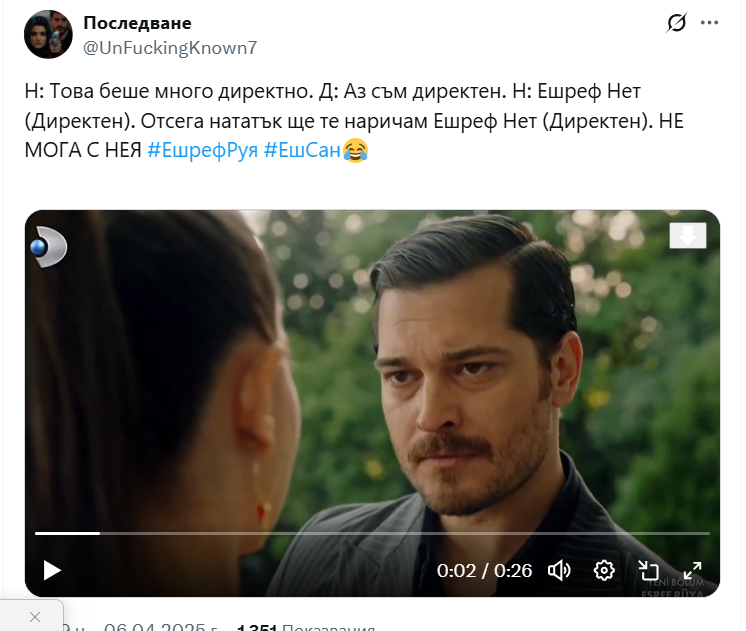Click the crossed-circle Grok icon
The height and width of the screenshot is (631, 746).
[676, 22]
